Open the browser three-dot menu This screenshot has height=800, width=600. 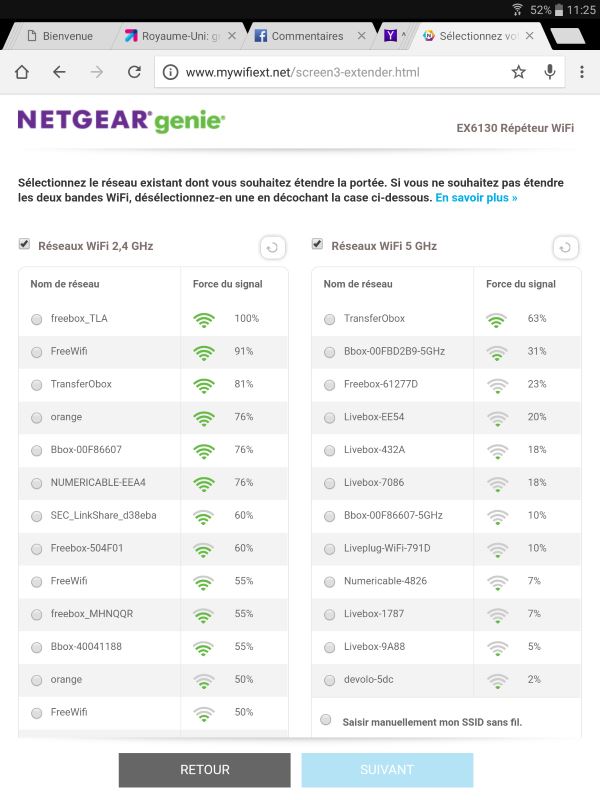[x=582, y=72]
